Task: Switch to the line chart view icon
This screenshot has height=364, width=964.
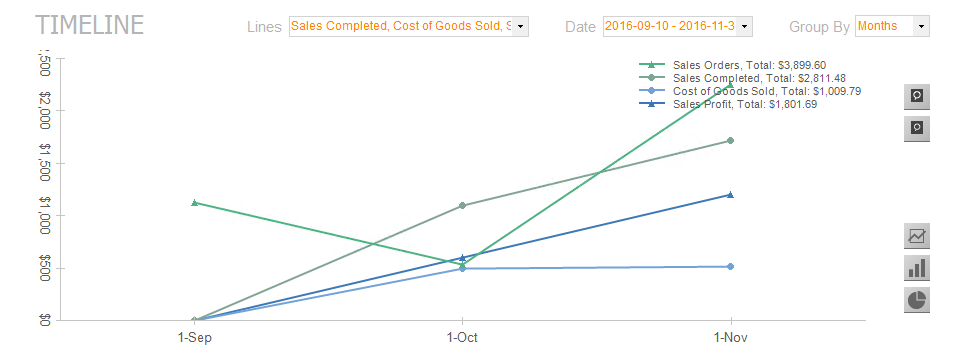Action: [917, 235]
